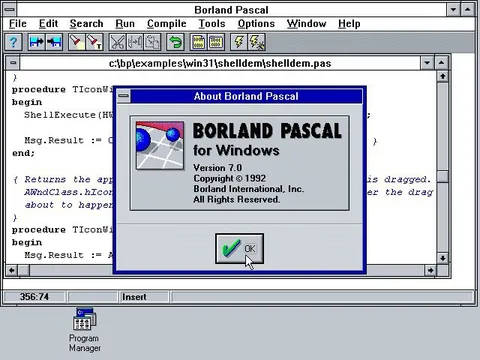This screenshot has width=480, height=360.
Task: Click the editor vertical scrollbar thumb
Action: pyautogui.click(x=442, y=176)
